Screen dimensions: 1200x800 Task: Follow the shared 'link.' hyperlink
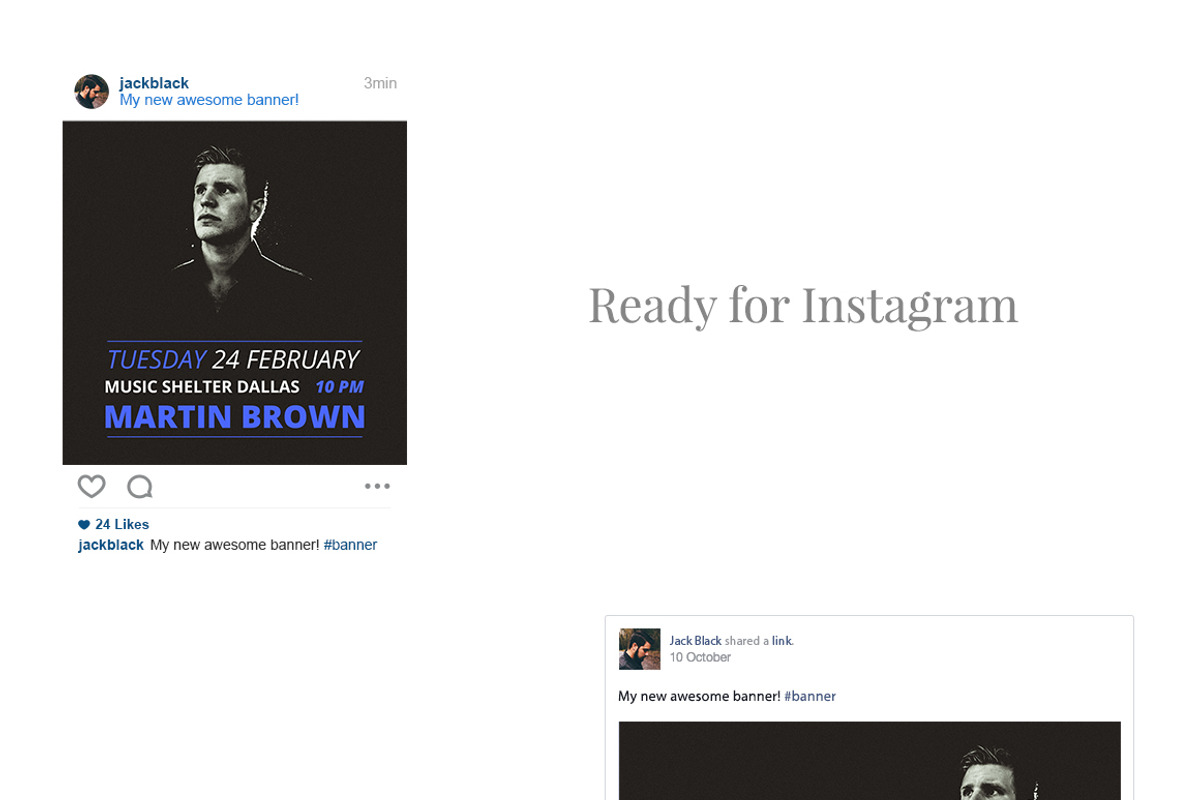[x=782, y=641]
